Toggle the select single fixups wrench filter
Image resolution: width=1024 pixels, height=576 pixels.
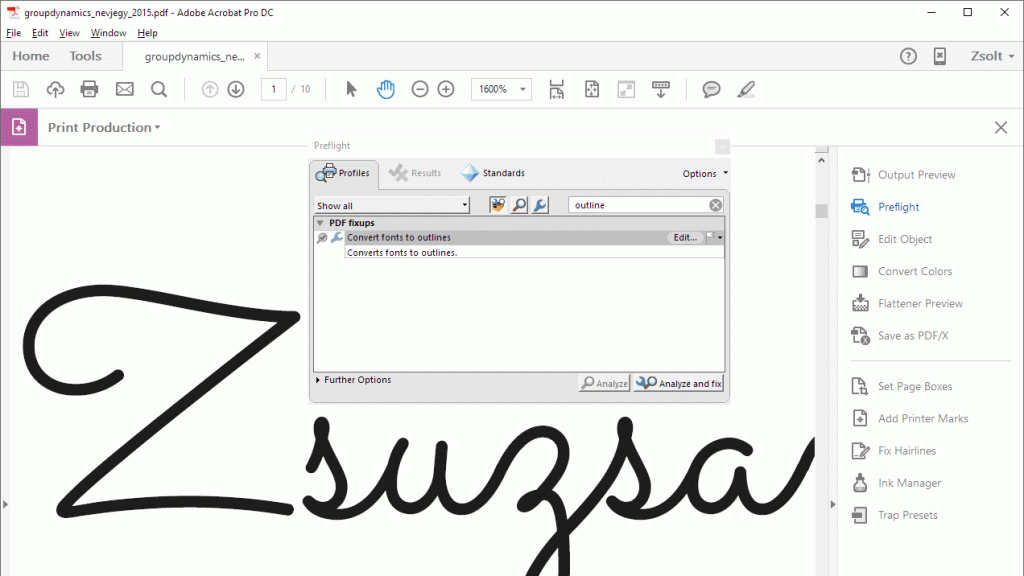(540, 205)
